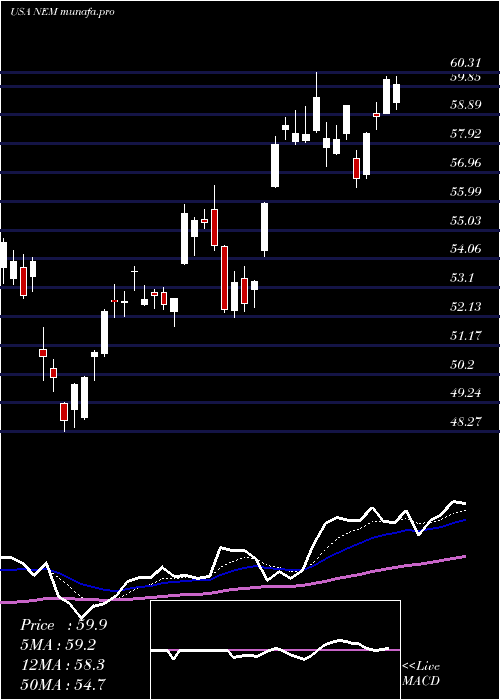The height and width of the screenshot is (700, 500).
Task: Select the 58.89 price level label
Action: [466, 105]
